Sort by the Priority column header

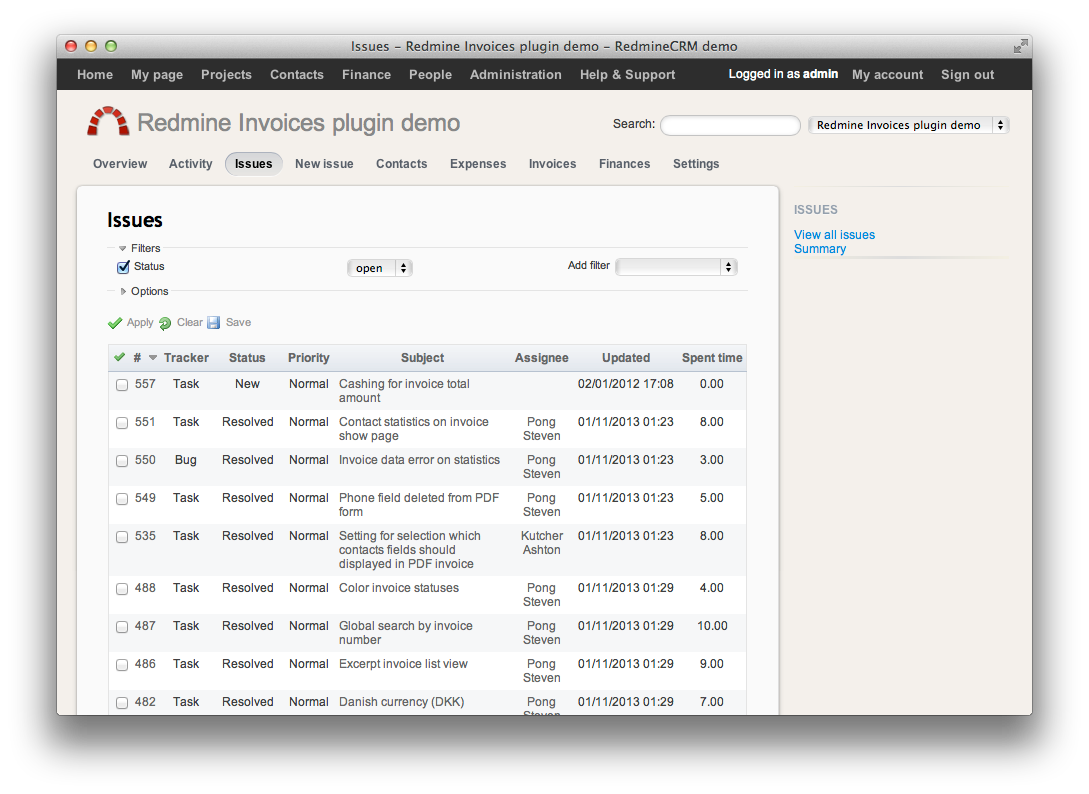(x=308, y=358)
